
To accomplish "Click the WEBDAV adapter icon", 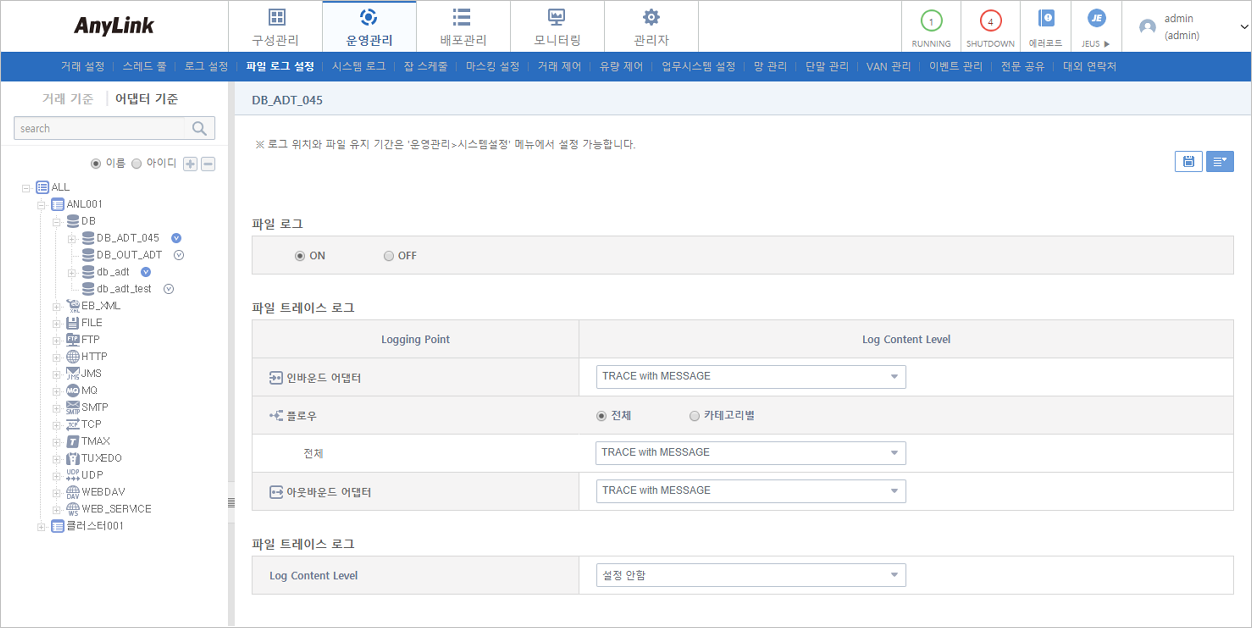I will point(72,492).
